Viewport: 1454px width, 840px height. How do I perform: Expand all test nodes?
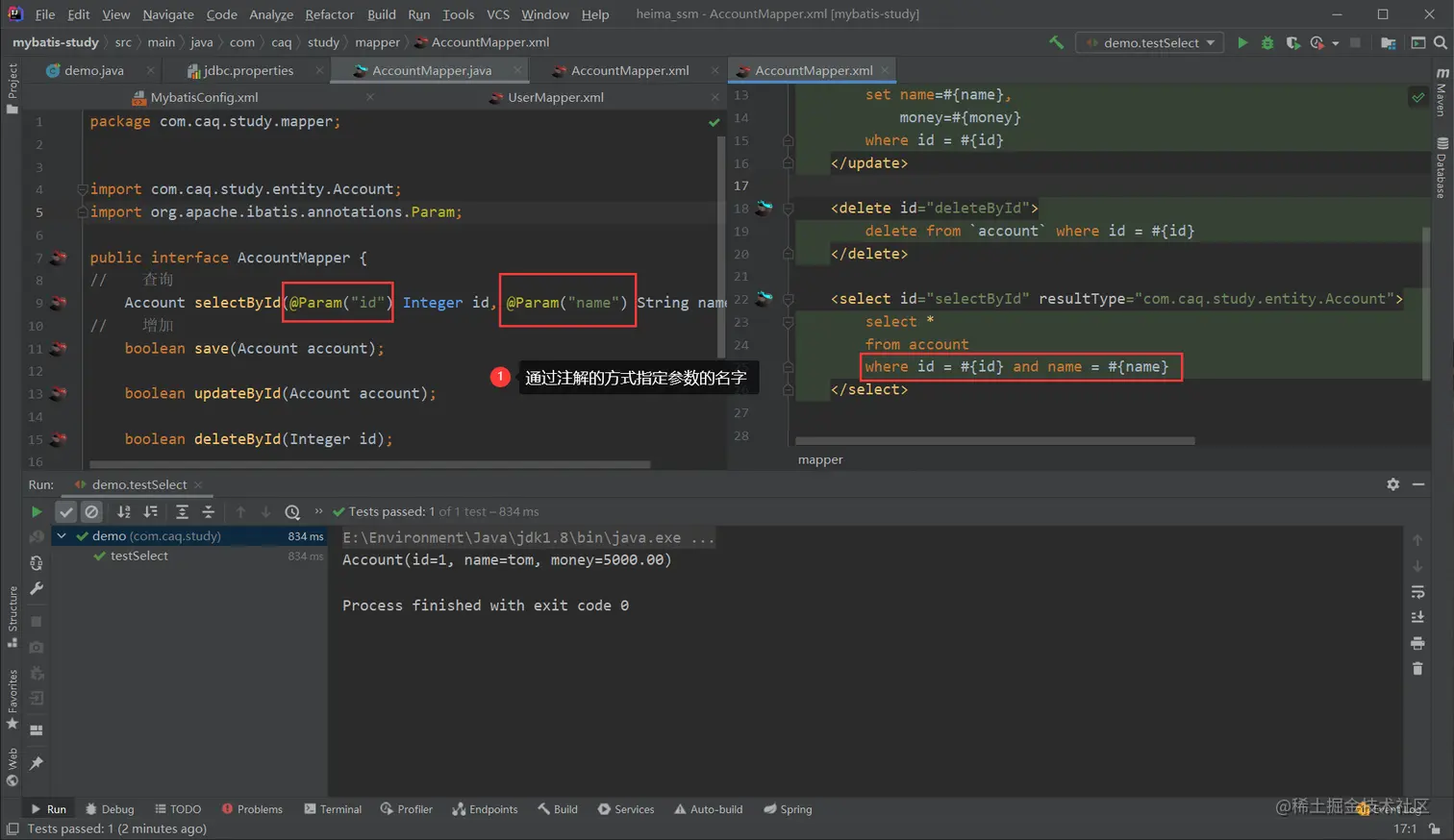tap(182, 511)
